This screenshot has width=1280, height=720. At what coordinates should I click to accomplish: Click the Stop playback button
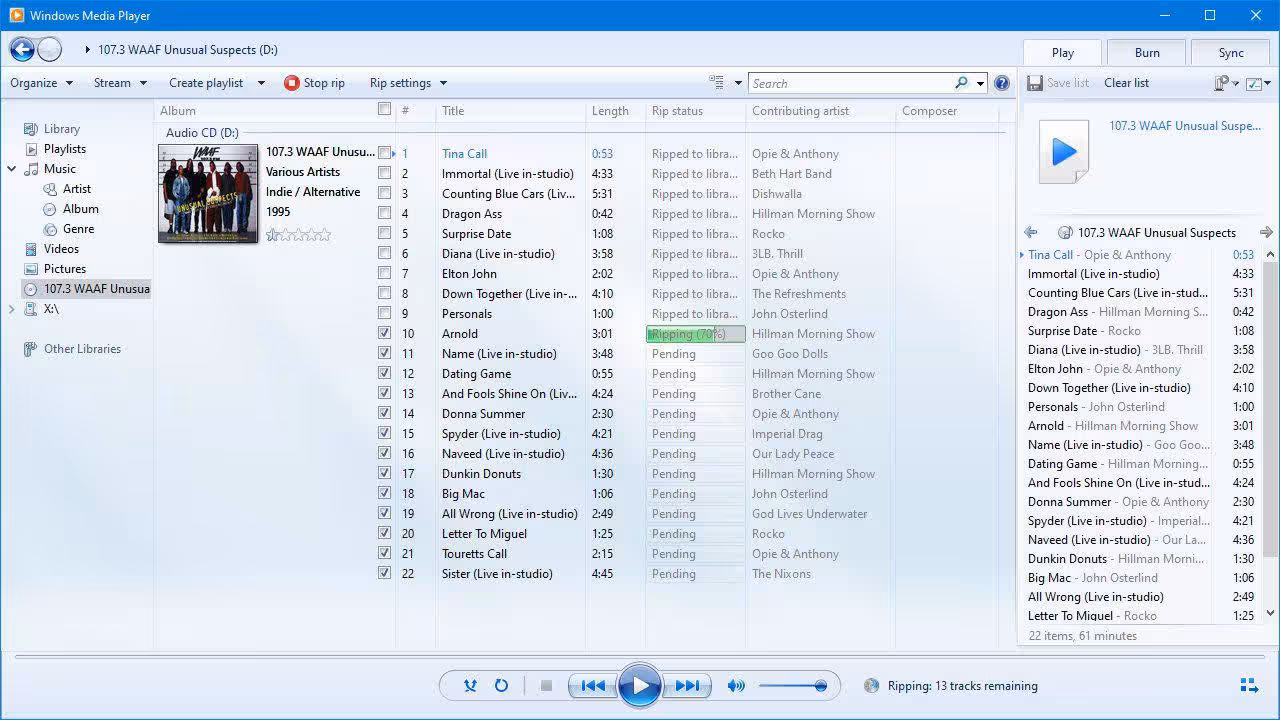(x=546, y=686)
